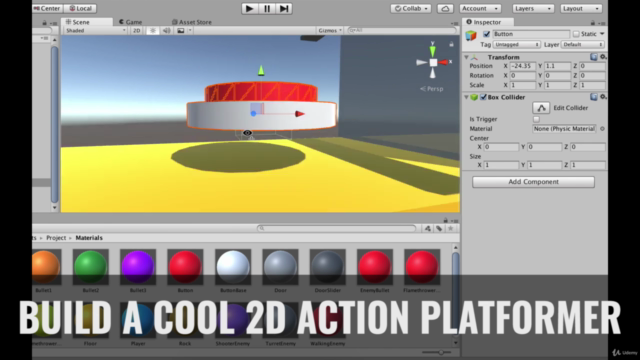Open Transform help book icon
The width and height of the screenshot is (640, 360).
pyautogui.click(x=594, y=57)
